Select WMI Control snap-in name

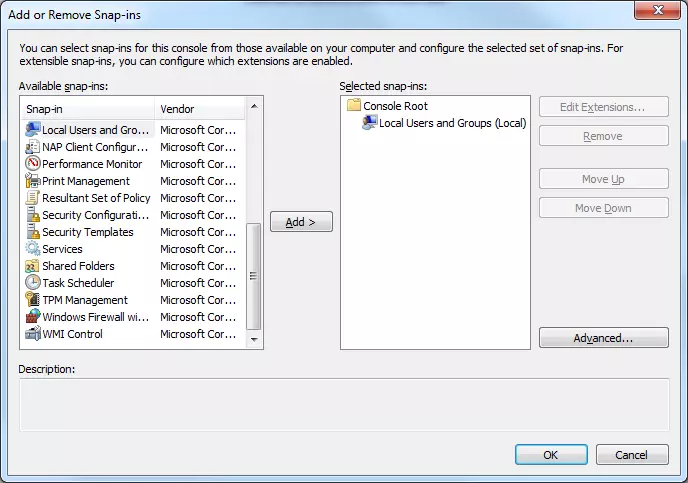pyautogui.click(x=72, y=334)
